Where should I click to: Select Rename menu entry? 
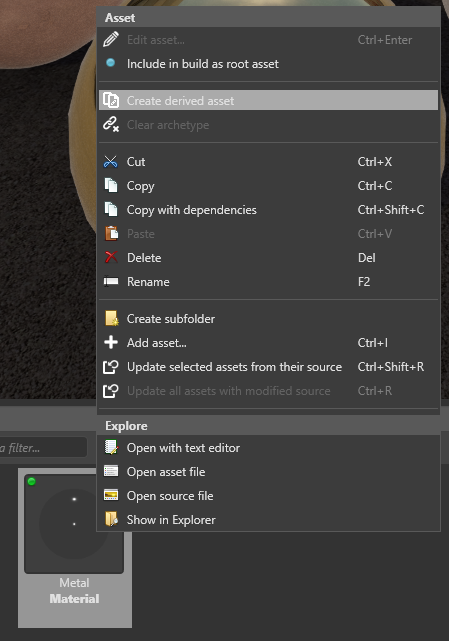point(268,282)
